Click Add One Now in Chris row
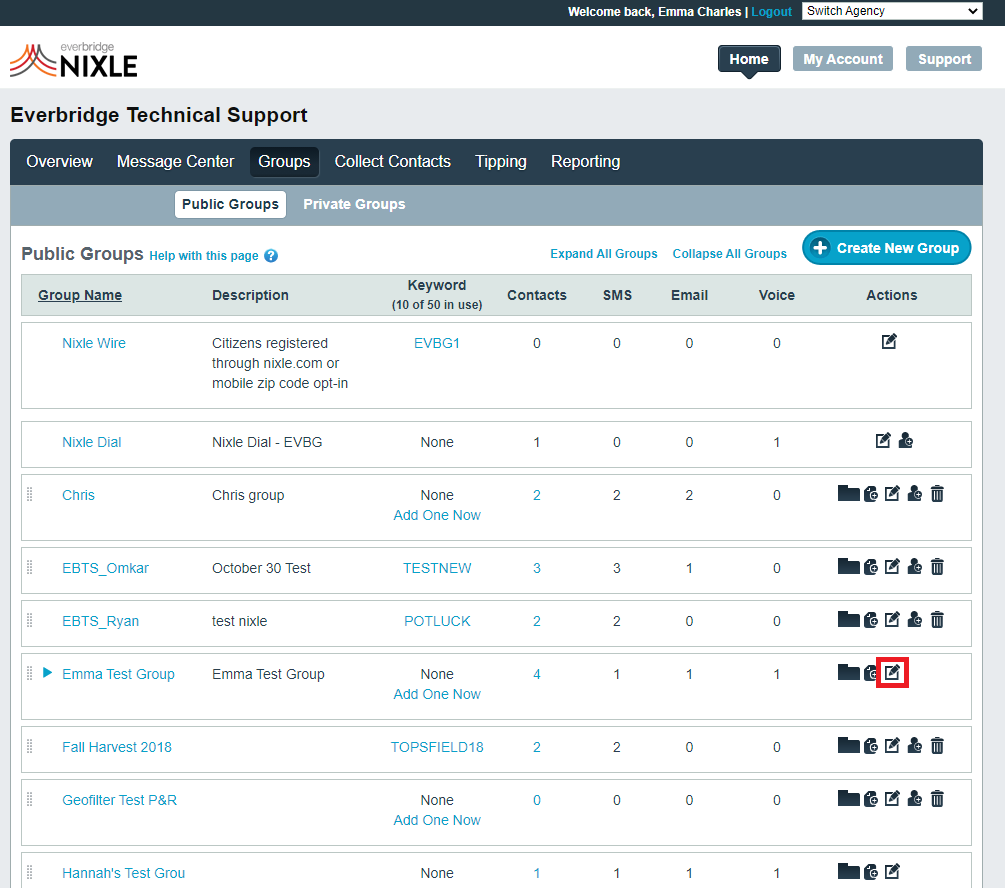The image size is (1005, 888). [x=437, y=515]
